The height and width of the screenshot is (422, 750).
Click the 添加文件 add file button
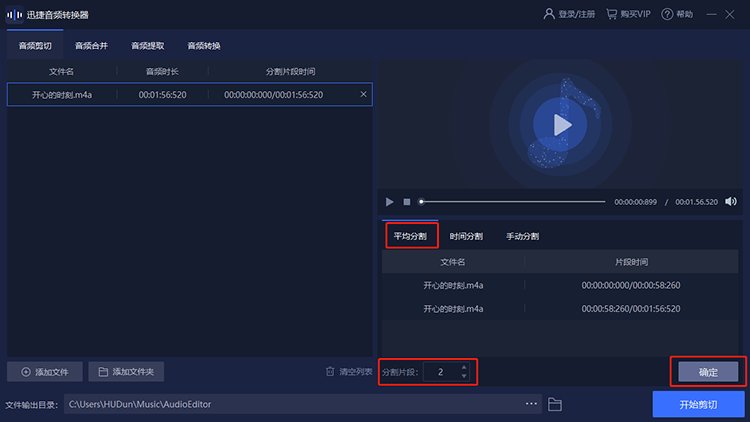[x=45, y=372]
